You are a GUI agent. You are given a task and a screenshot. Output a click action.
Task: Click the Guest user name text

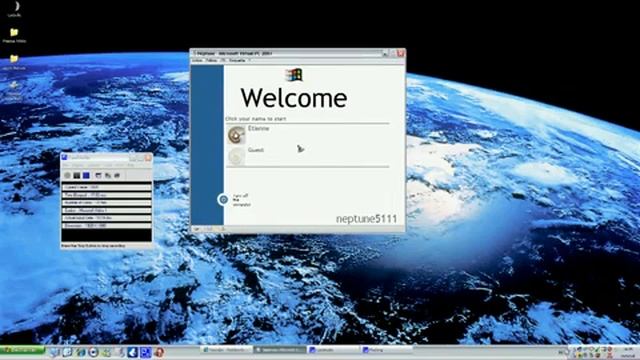click(256, 150)
